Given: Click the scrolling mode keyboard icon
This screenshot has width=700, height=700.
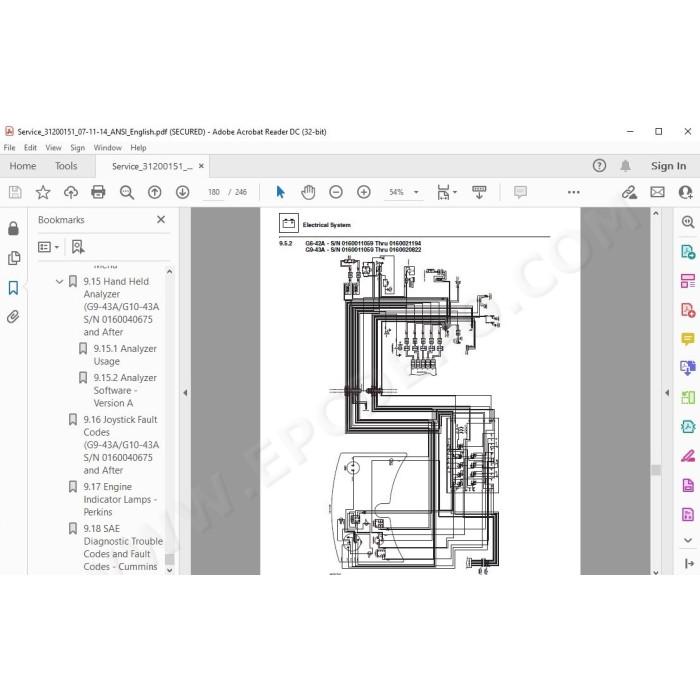Looking at the screenshot, I should point(479,192).
